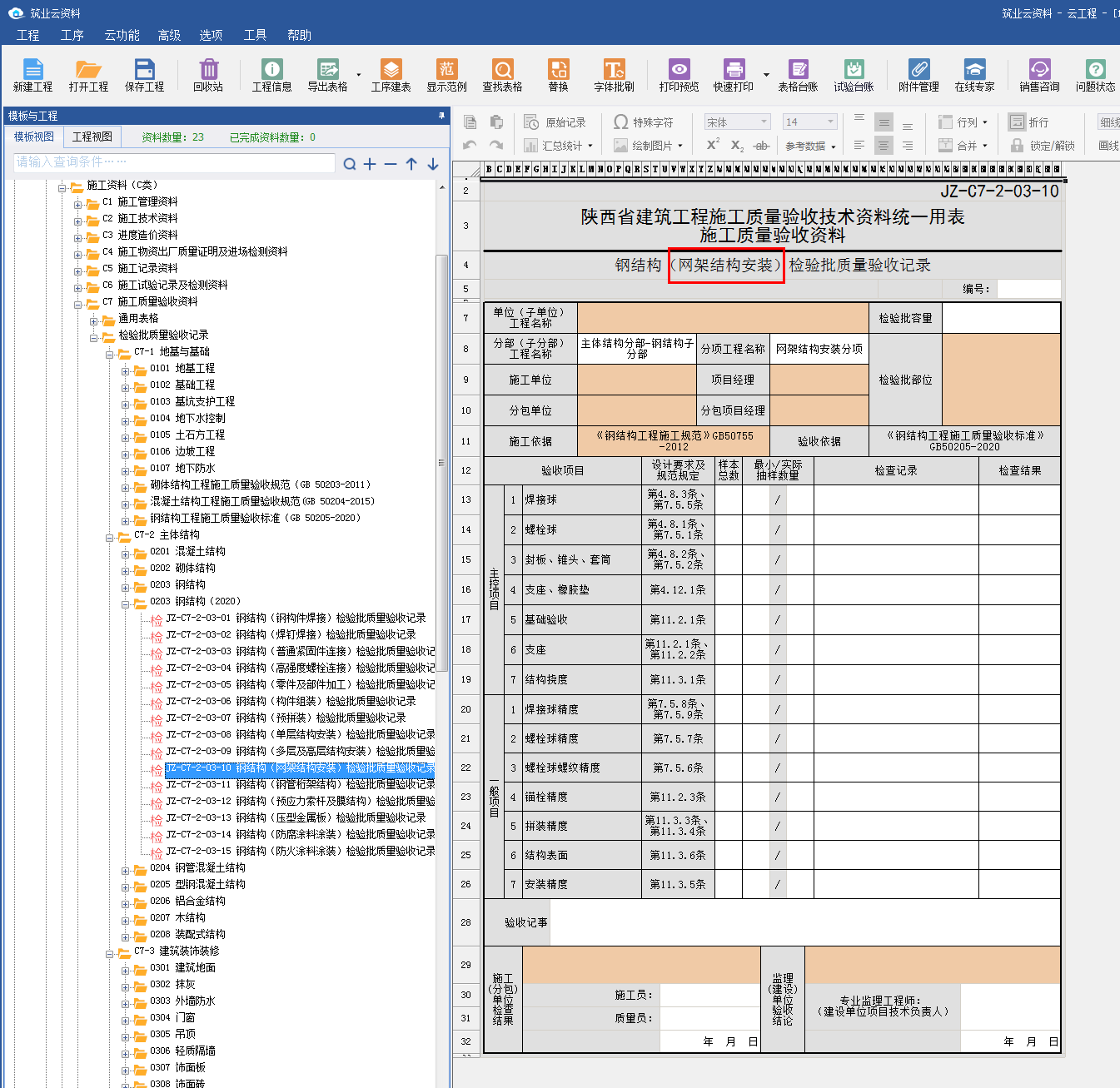1120x1088 pixels.
Task: Toggle strikethrough ab formatting
Action: pos(761,146)
